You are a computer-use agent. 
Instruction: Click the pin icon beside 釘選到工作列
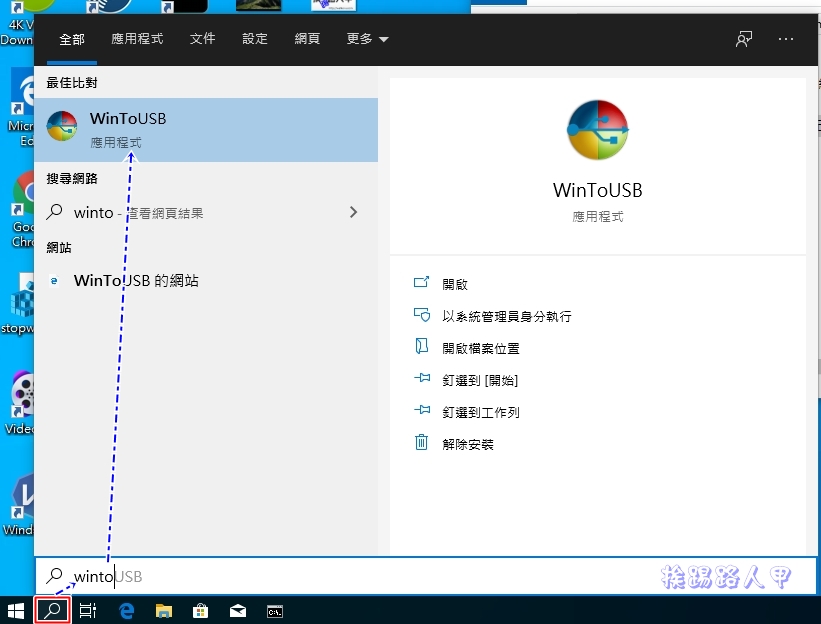tap(422, 409)
